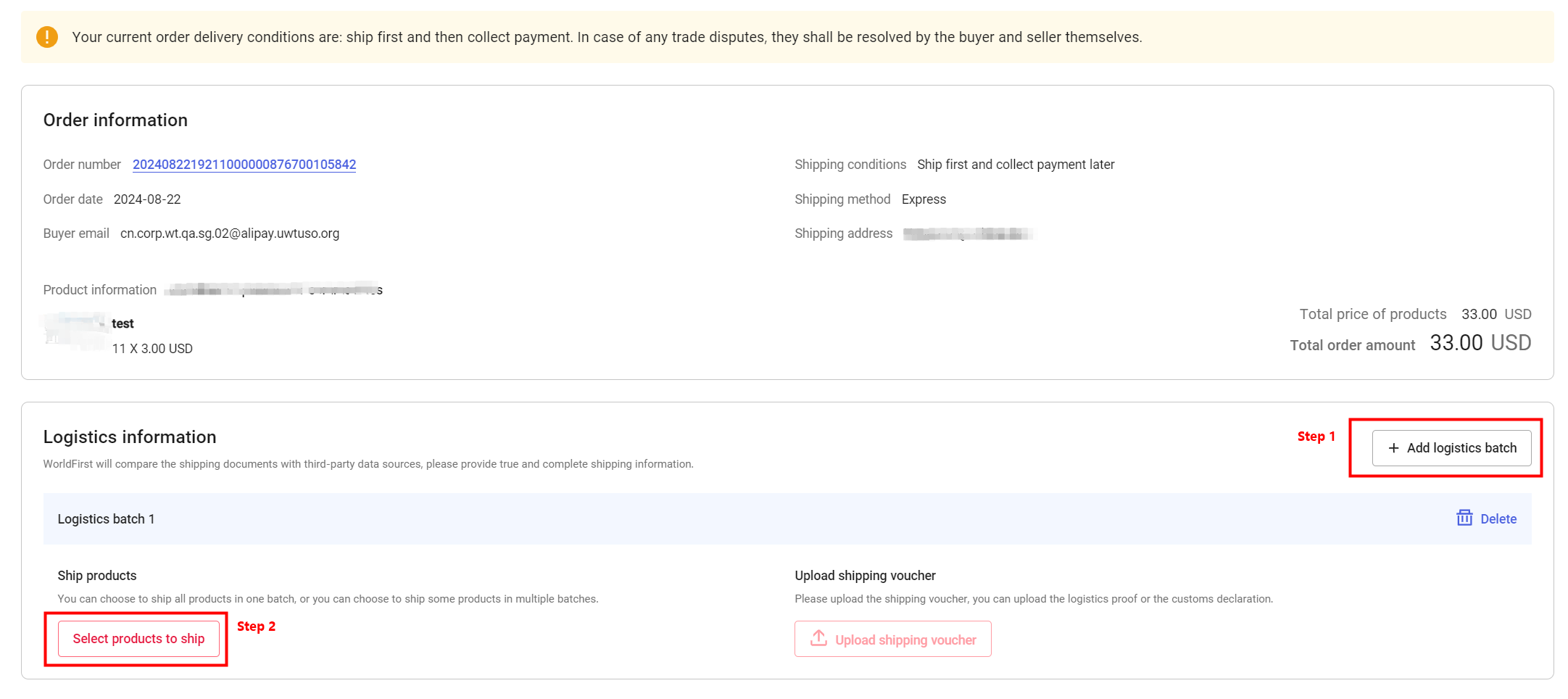The width and height of the screenshot is (1568, 699).
Task: Click the Select products to ship button
Action: [x=138, y=639]
